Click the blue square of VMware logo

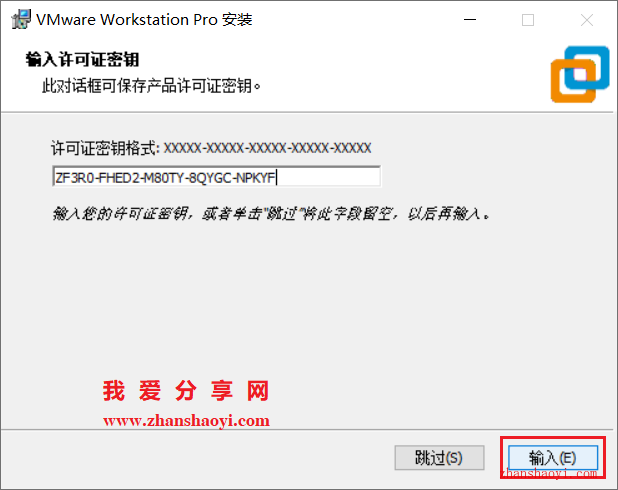(587, 67)
